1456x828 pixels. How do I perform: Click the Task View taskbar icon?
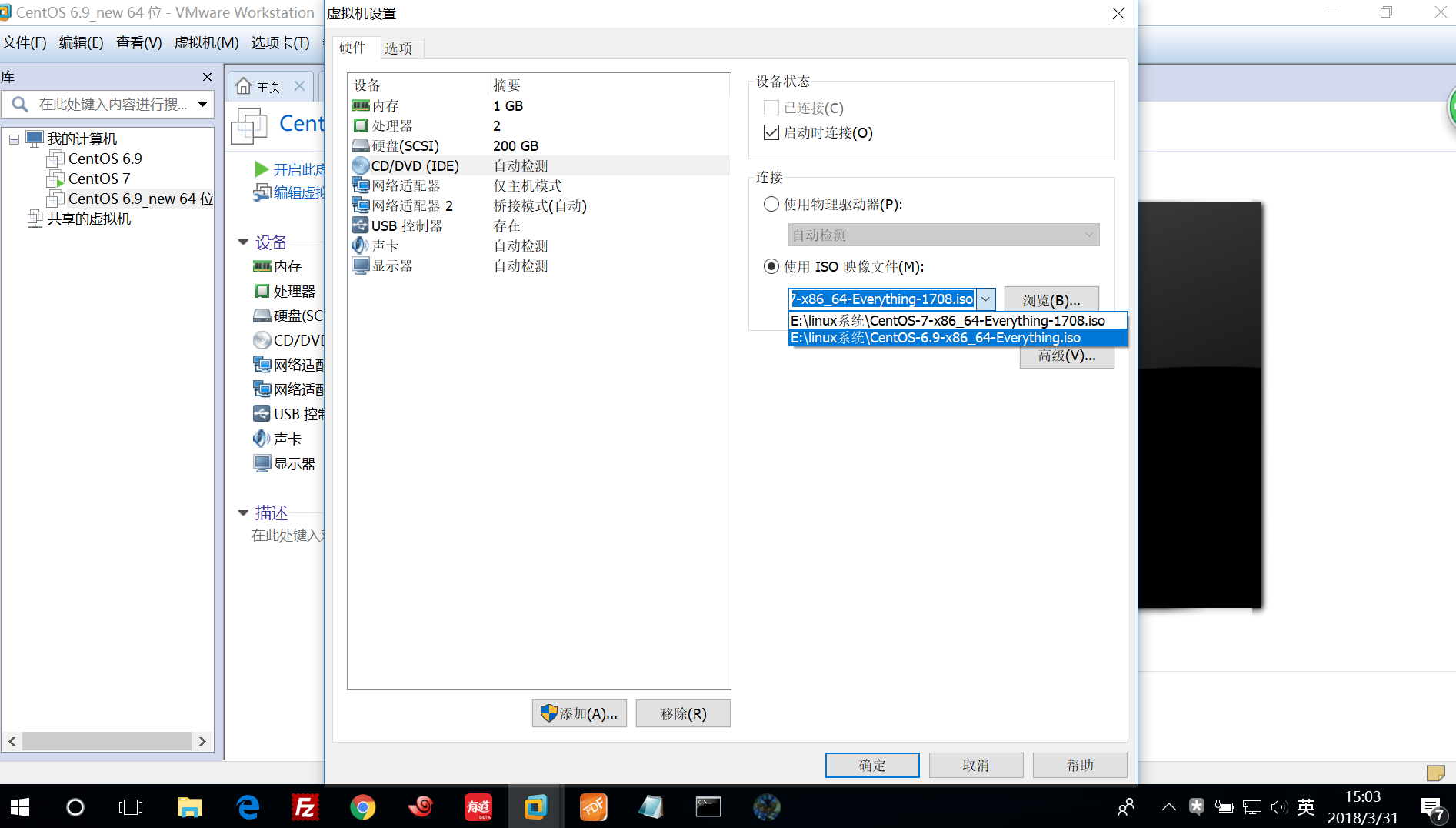click(x=131, y=806)
